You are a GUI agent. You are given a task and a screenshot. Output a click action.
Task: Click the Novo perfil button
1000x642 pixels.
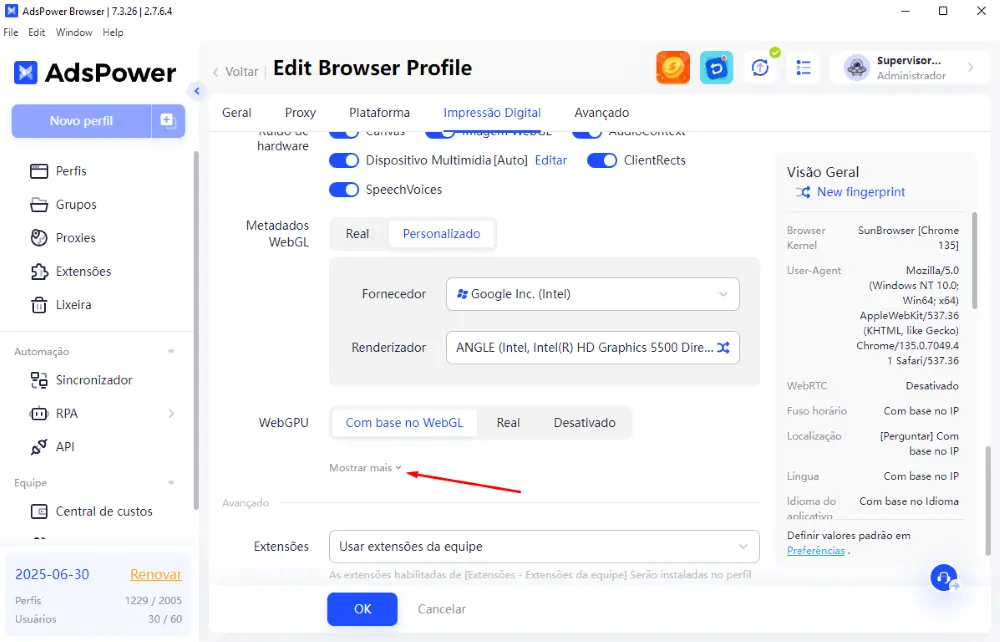tap(81, 121)
